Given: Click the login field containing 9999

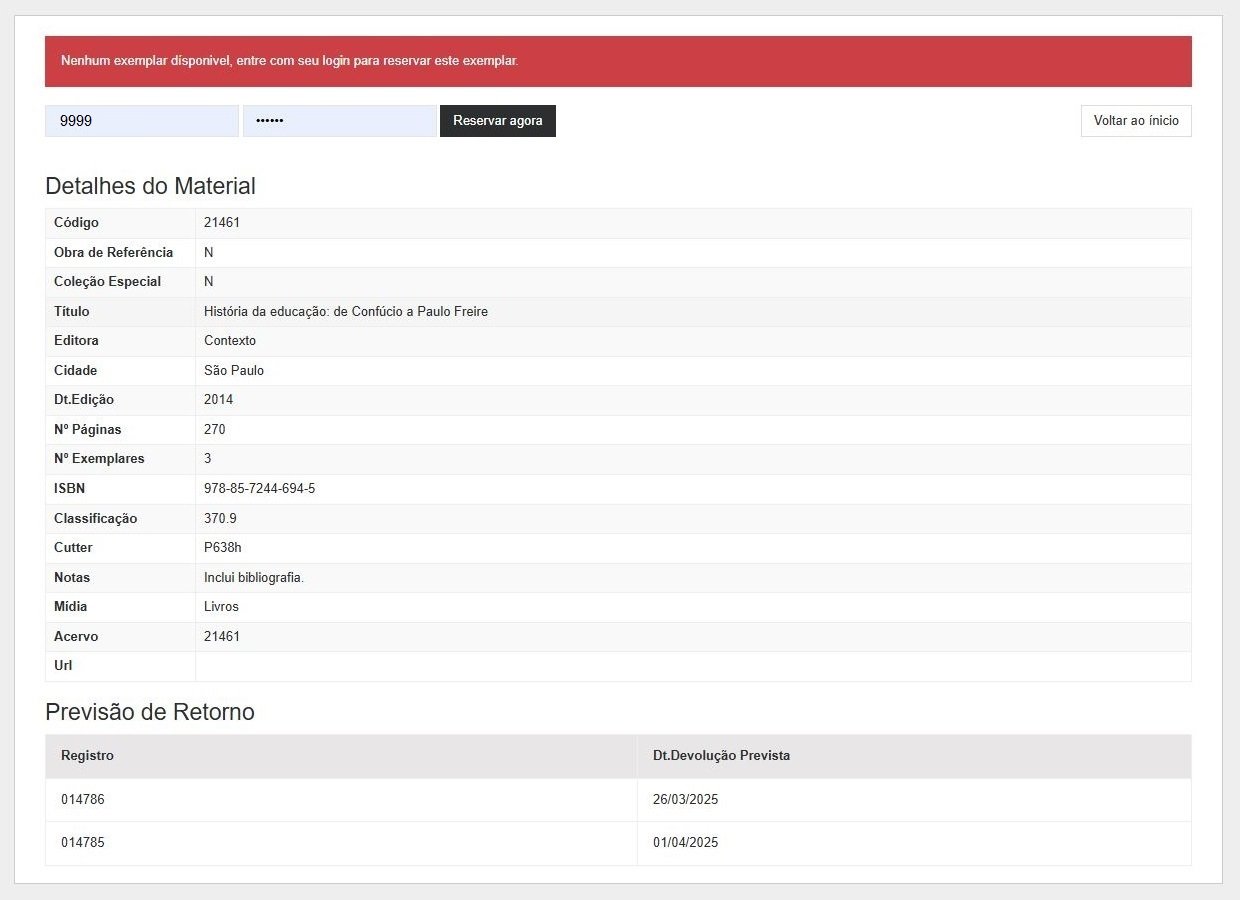Looking at the screenshot, I should 141,121.
